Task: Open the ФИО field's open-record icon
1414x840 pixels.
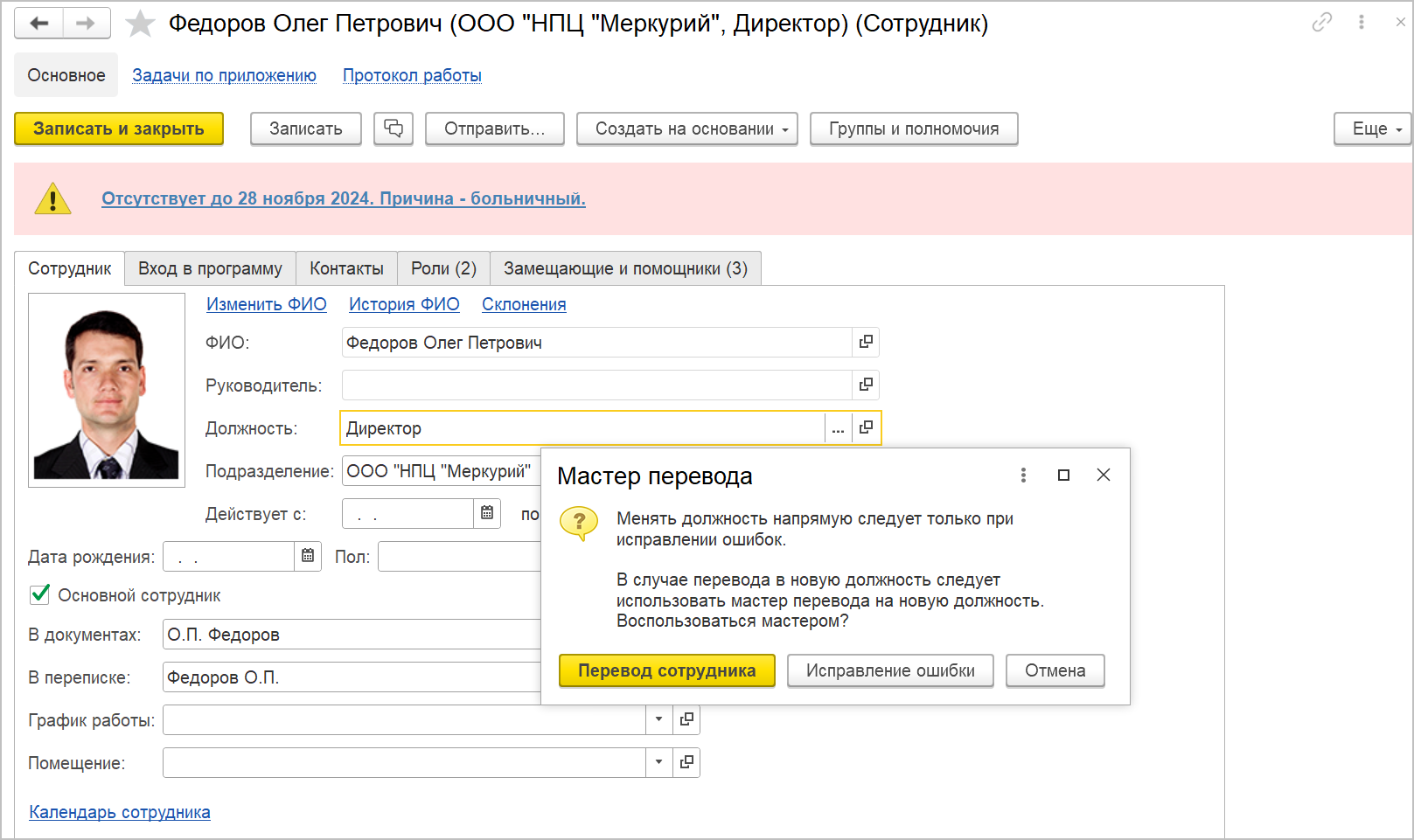Action: pyautogui.click(x=866, y=342)
